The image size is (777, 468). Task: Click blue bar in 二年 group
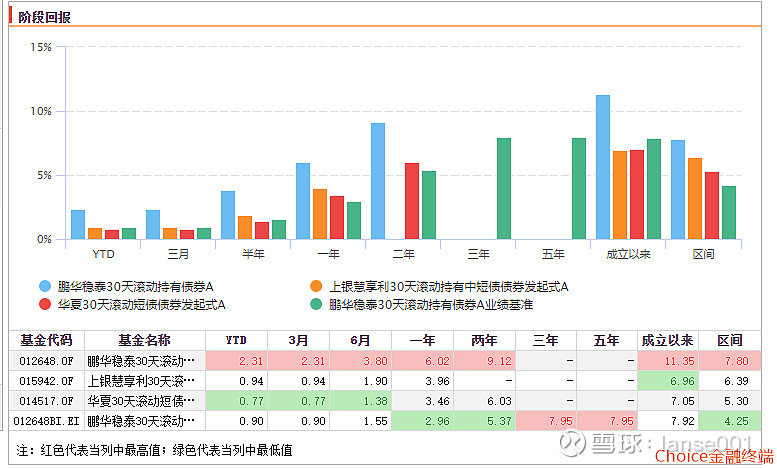click(378, 181)
